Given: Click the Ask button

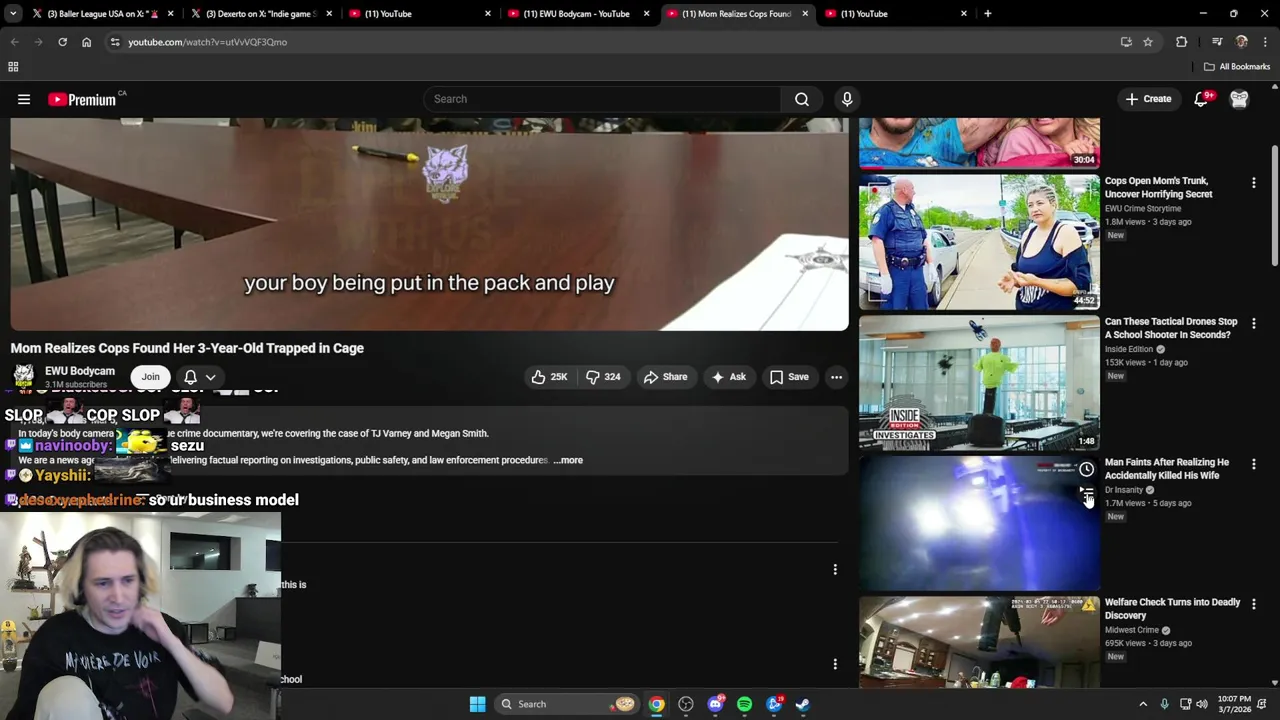Looking at the screenshot, I should pyautogui.click(x=728, y=377).
